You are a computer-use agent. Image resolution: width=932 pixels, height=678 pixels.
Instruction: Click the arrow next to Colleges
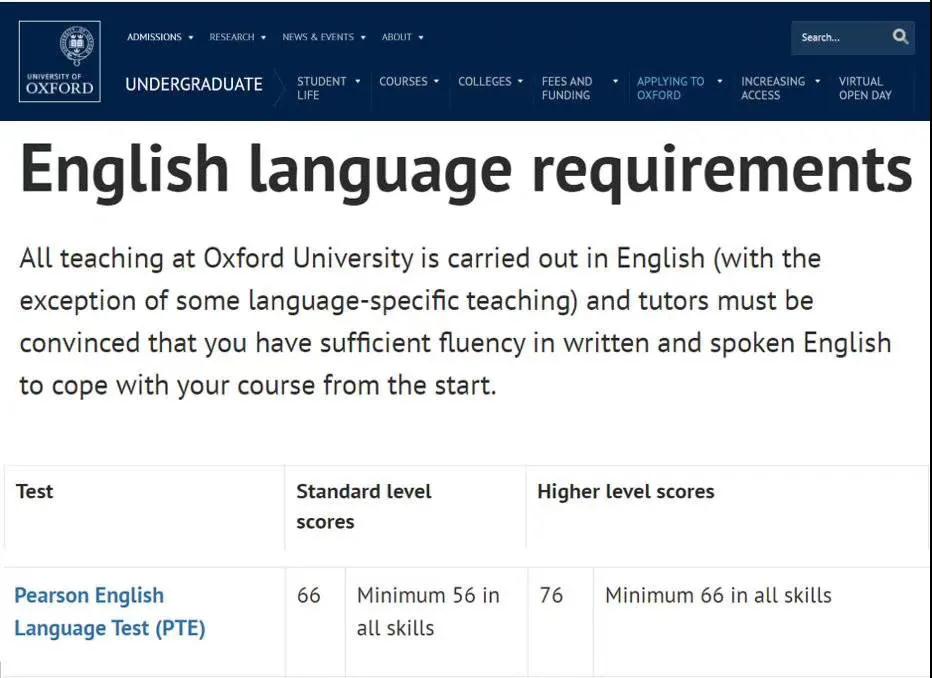pyautogui.click(x=521, y=81)
